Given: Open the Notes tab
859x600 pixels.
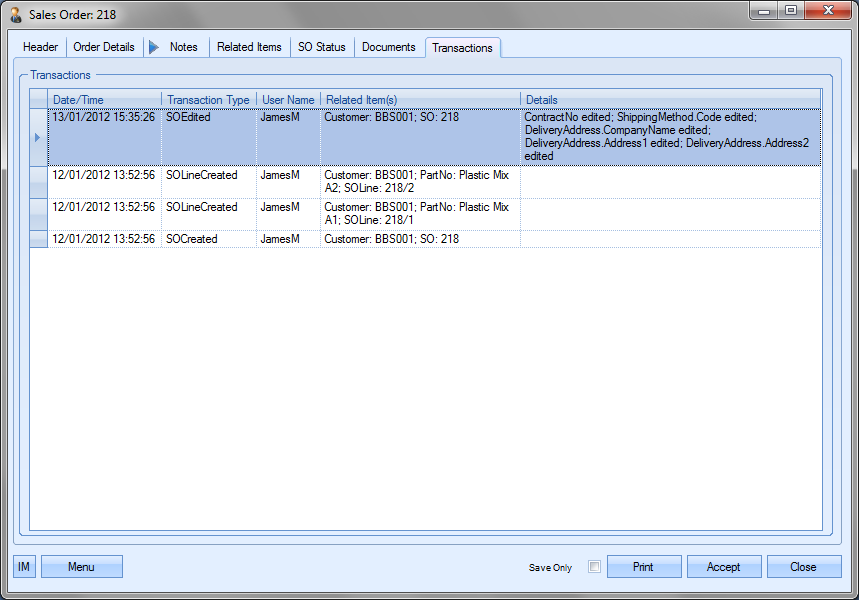Looking at the screenshot, I should 184,47.
